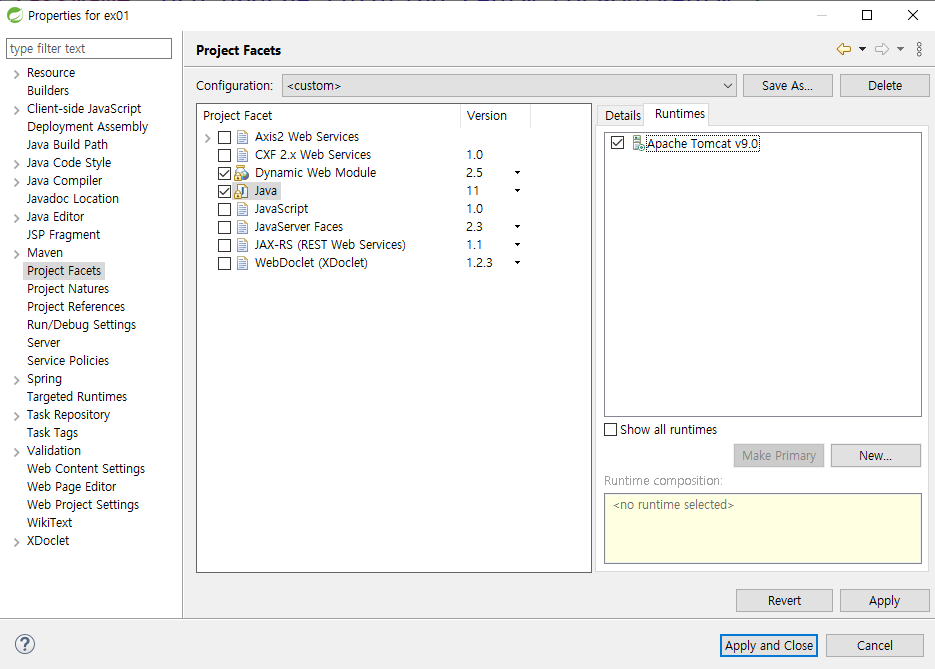Expand the XDoclet tree node
This screenshot has width=935, height=669.
click(17, 542)
